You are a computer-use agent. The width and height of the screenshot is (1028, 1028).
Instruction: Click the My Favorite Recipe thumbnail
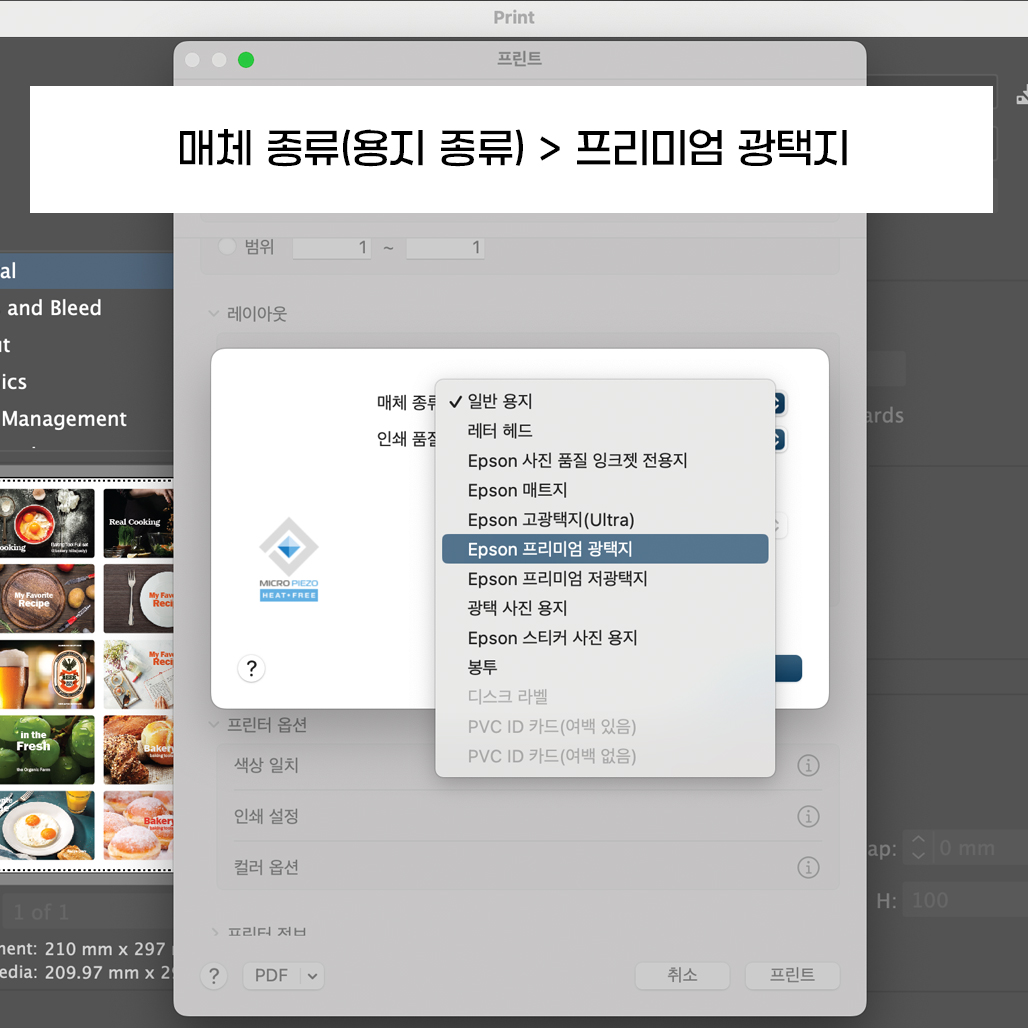(47, 599)
